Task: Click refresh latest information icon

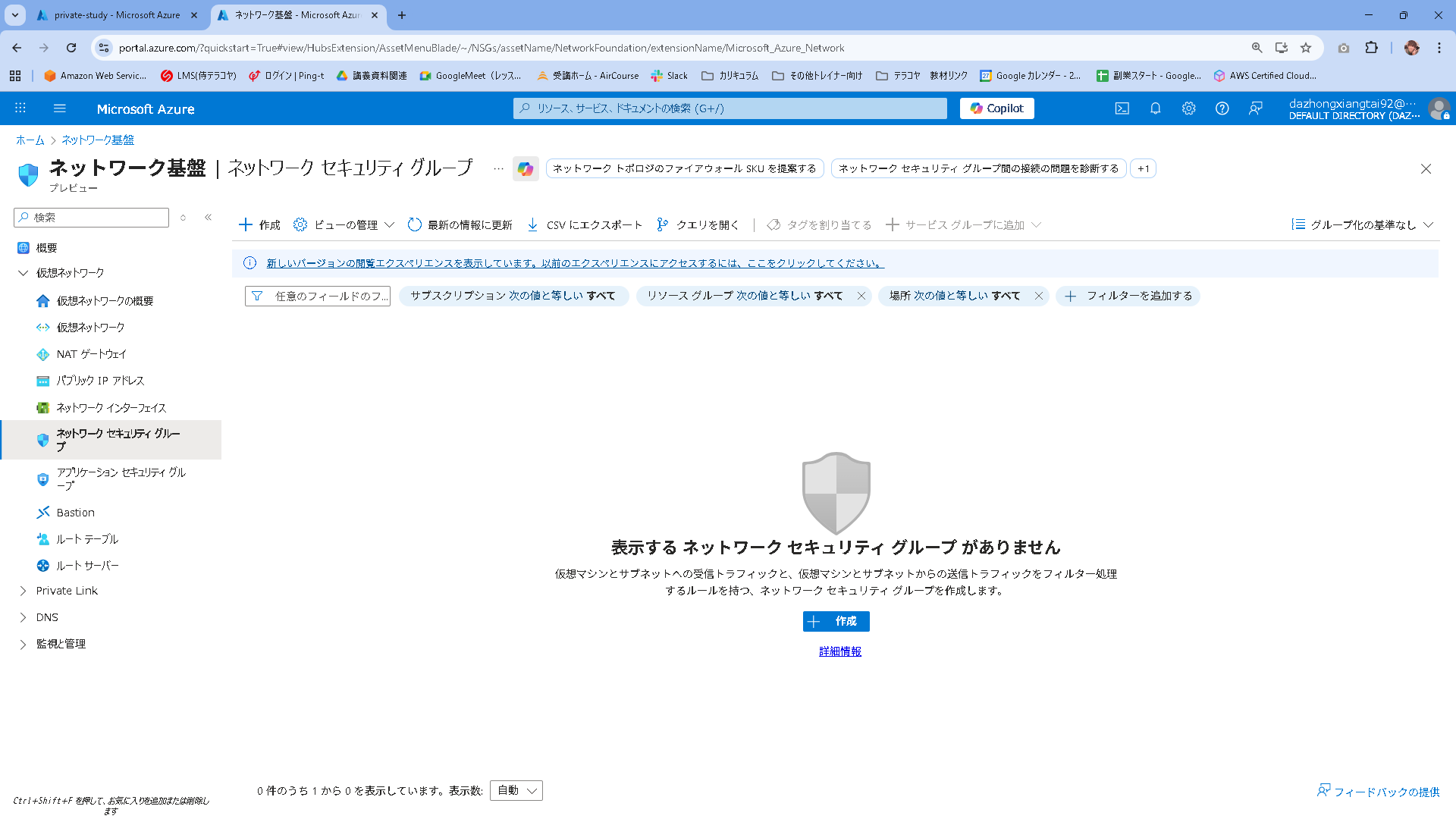Action: (x=415, y=224)
